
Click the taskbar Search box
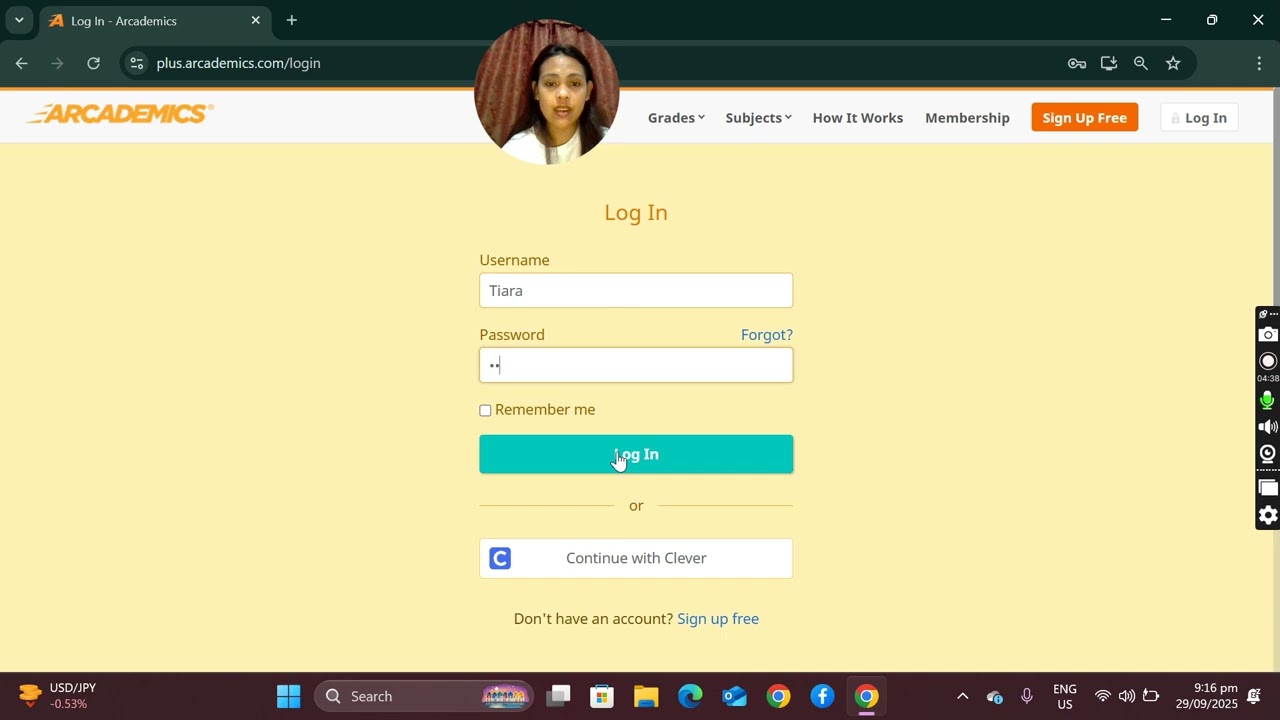(x=423, y=696)
